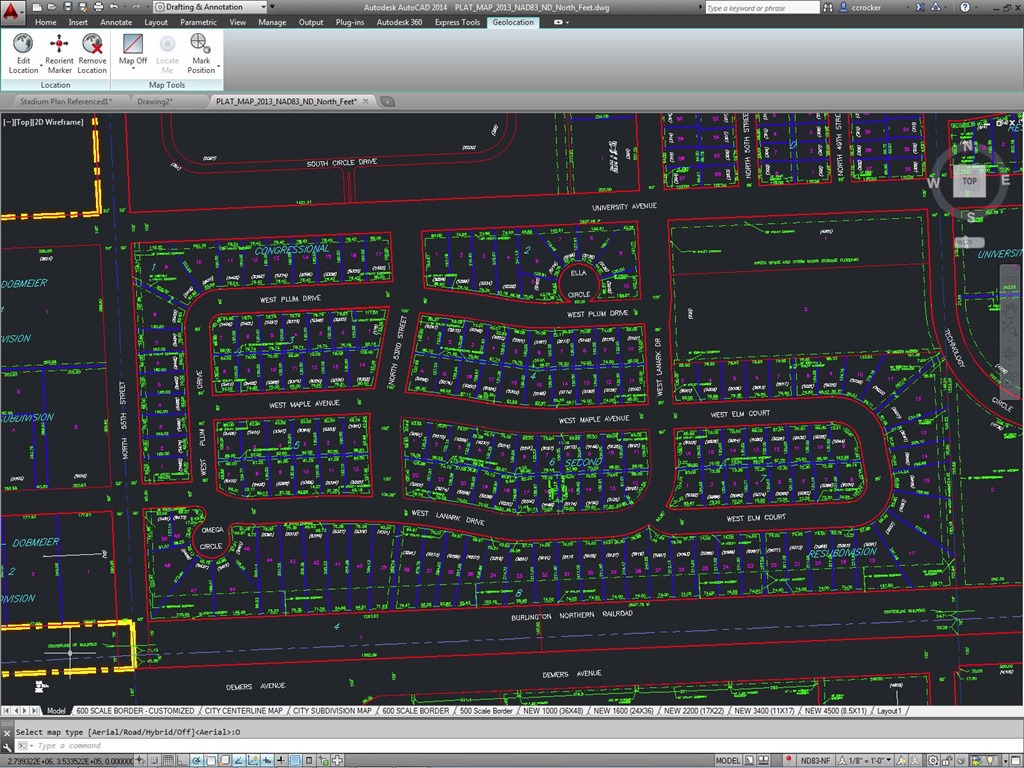Click Mark Position tool
The height and width of the screenshot is (768, 1024).
tap(200, 54)
